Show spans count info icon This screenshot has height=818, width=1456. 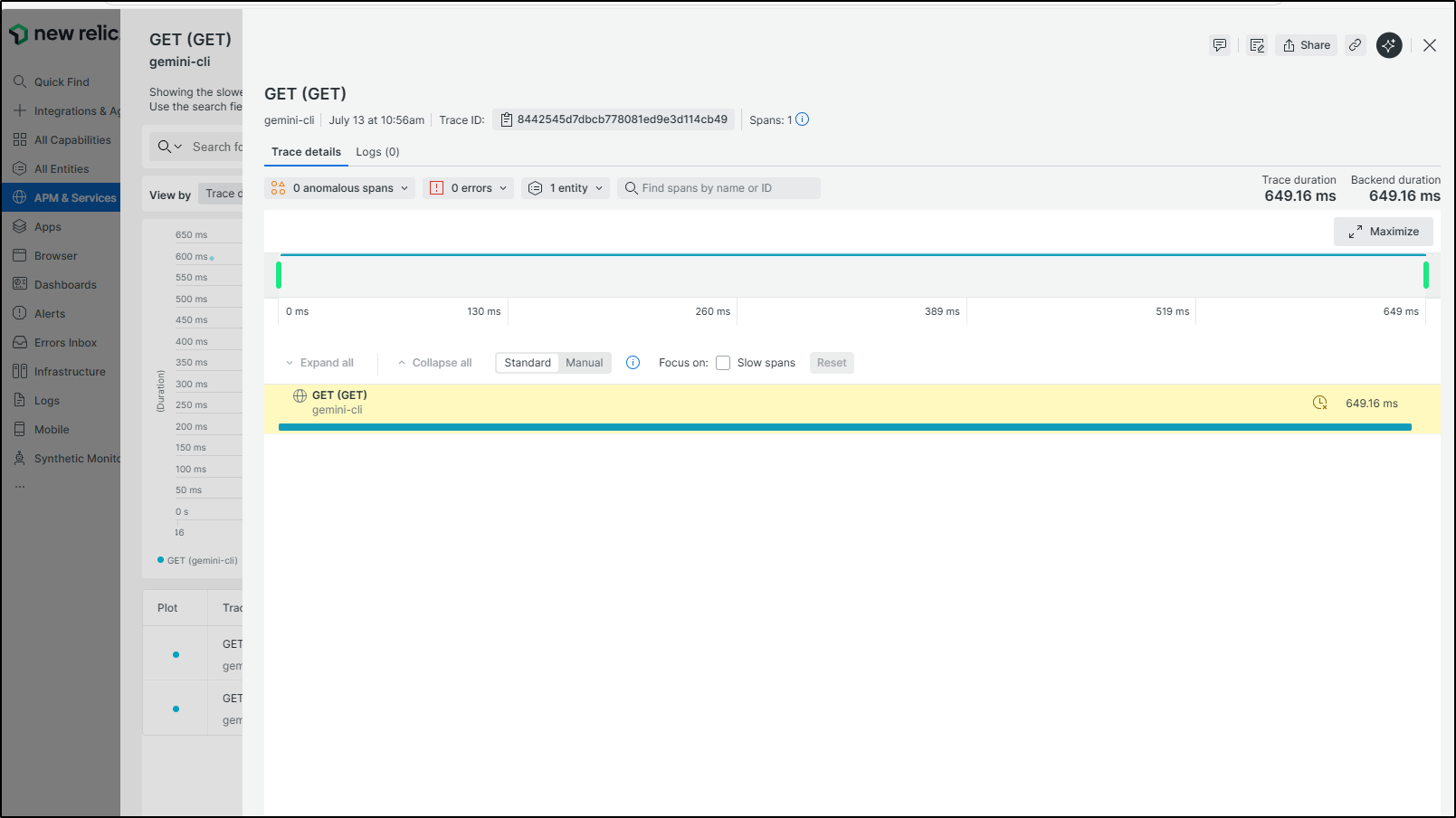coord(802,119)
